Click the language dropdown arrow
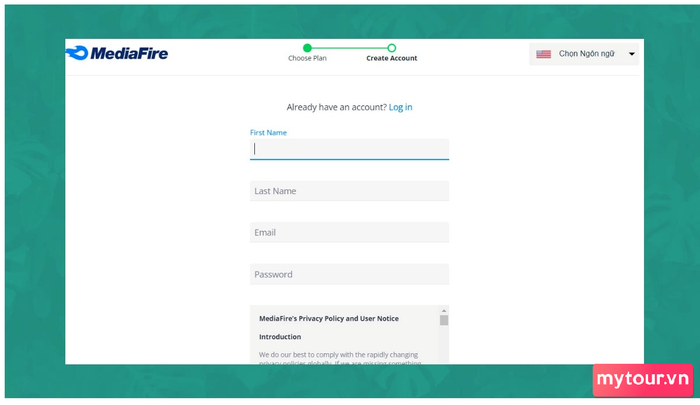 tap(632, 54)
